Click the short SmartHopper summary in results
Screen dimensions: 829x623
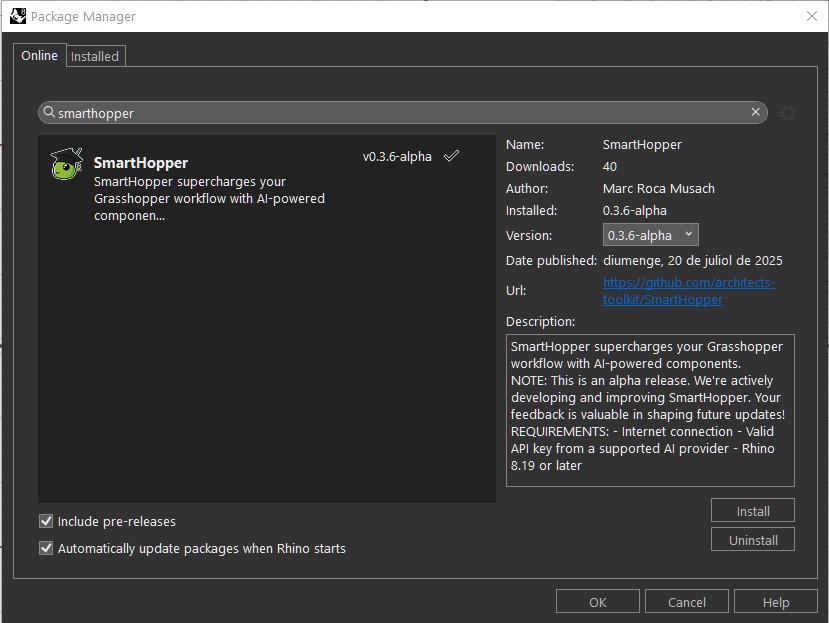tap(209, 198)
